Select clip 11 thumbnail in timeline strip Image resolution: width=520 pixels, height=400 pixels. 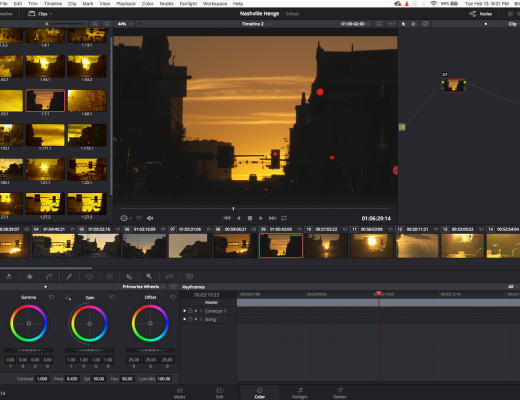[372, 246]
